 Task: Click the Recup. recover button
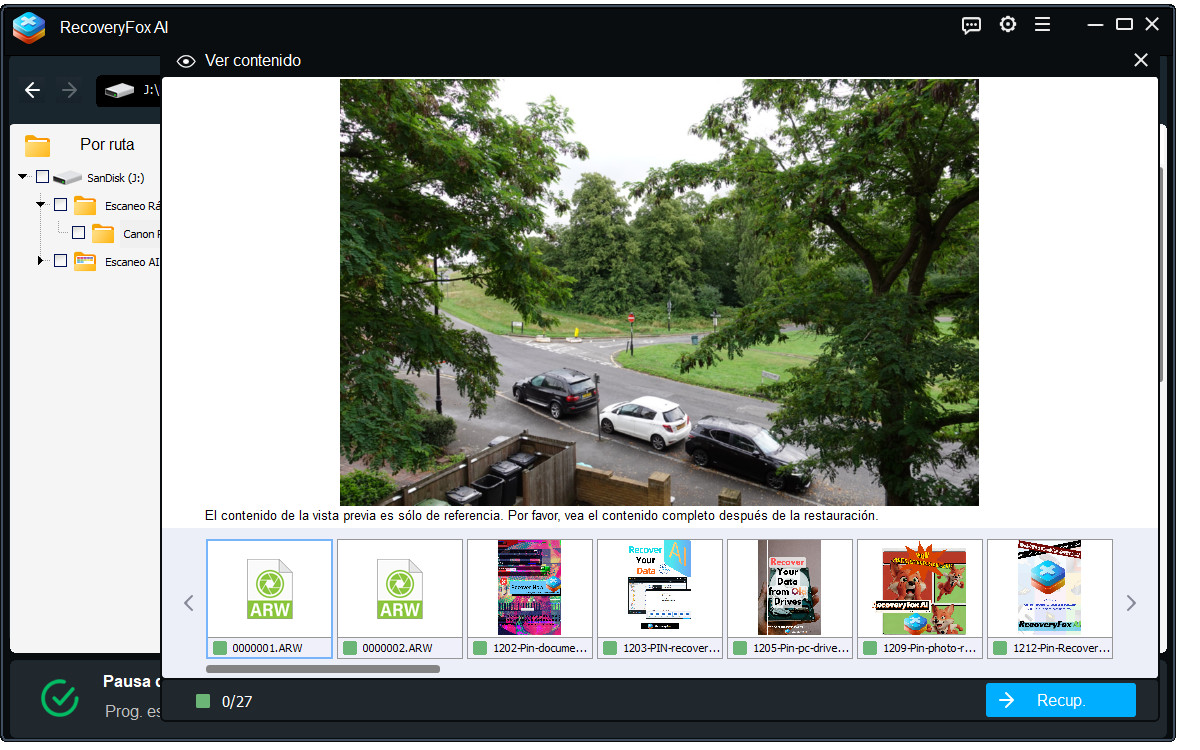click(1060, 700)
